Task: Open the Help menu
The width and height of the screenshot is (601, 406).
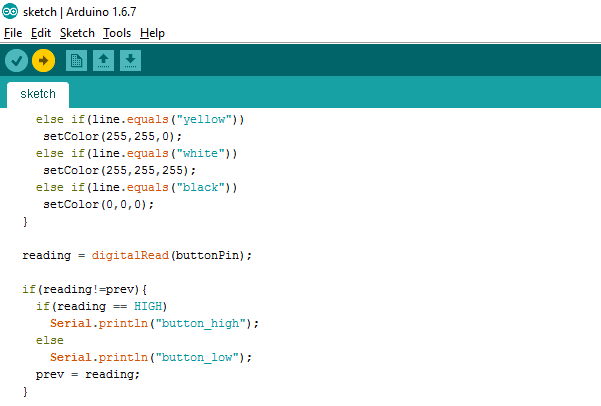Action: pos(152,33)
